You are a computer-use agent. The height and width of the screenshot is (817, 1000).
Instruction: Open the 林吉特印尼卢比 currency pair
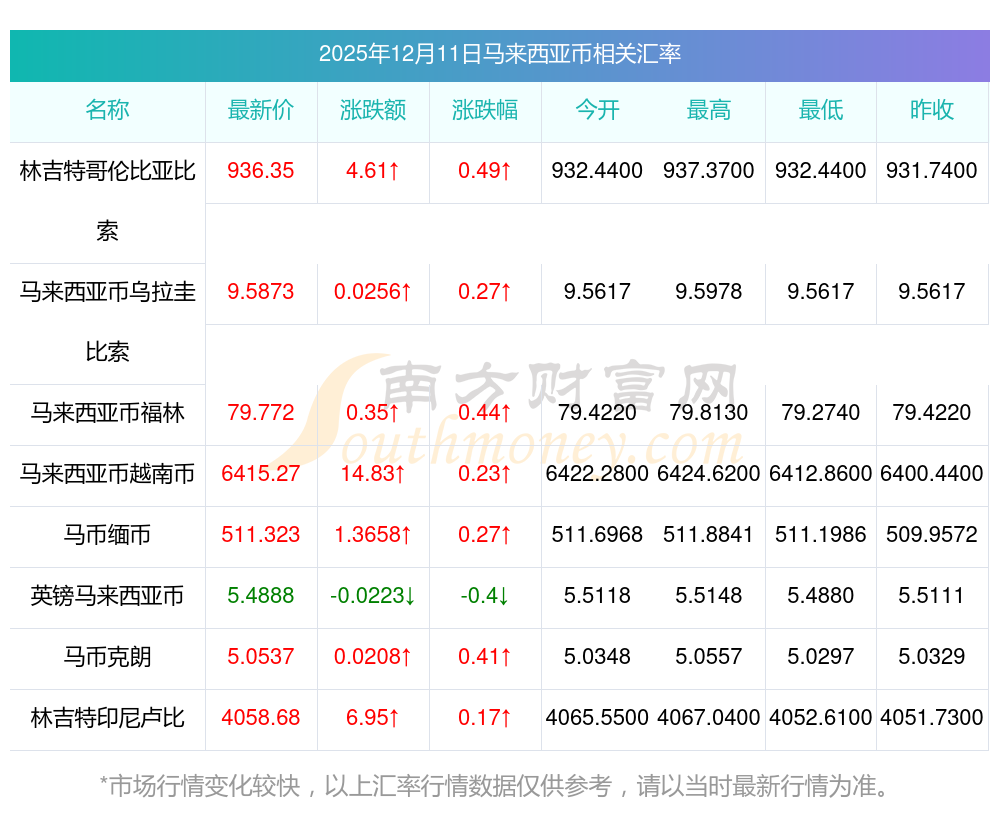(x=107, y=718)
